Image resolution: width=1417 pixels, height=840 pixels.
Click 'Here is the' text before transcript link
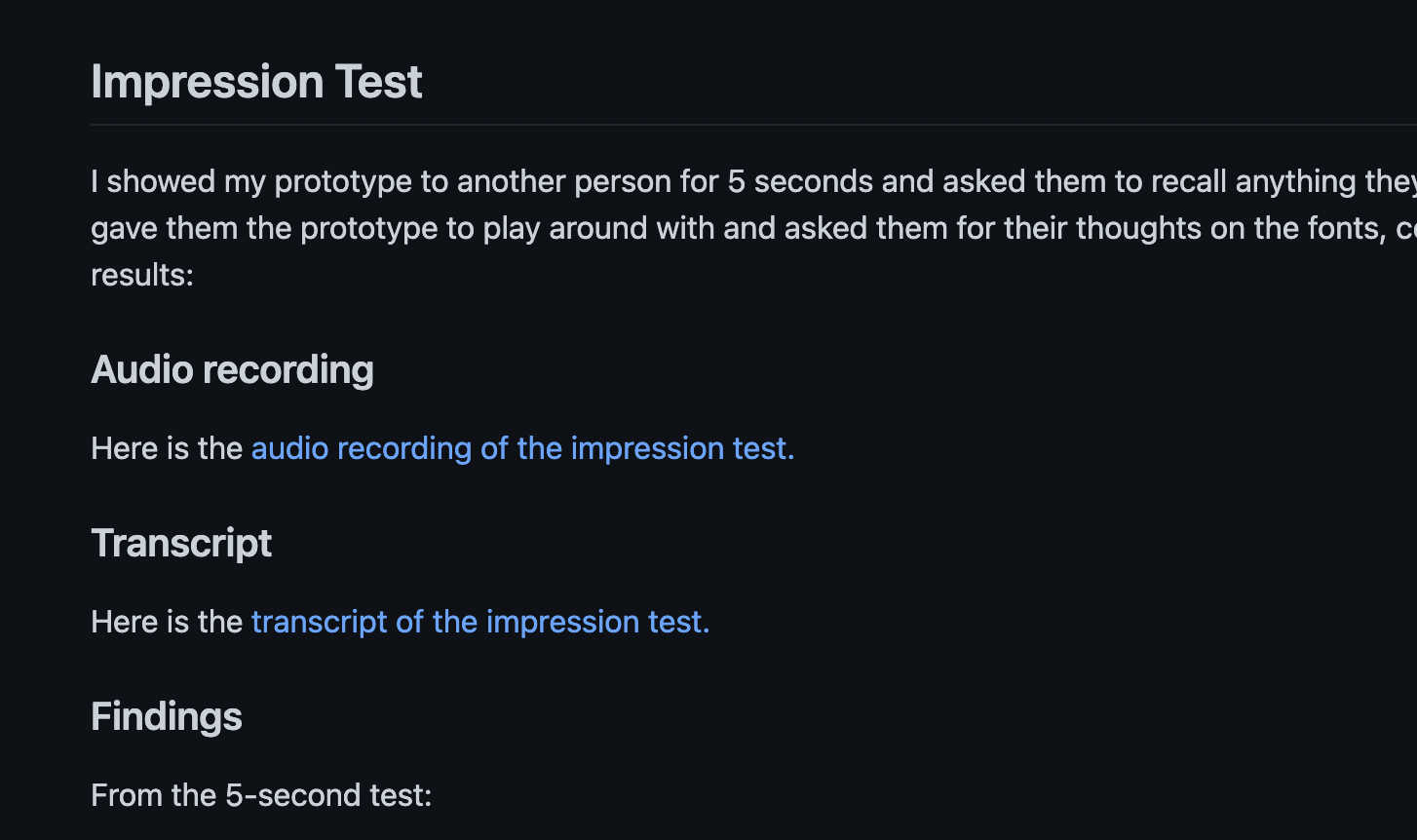point(167,622)
